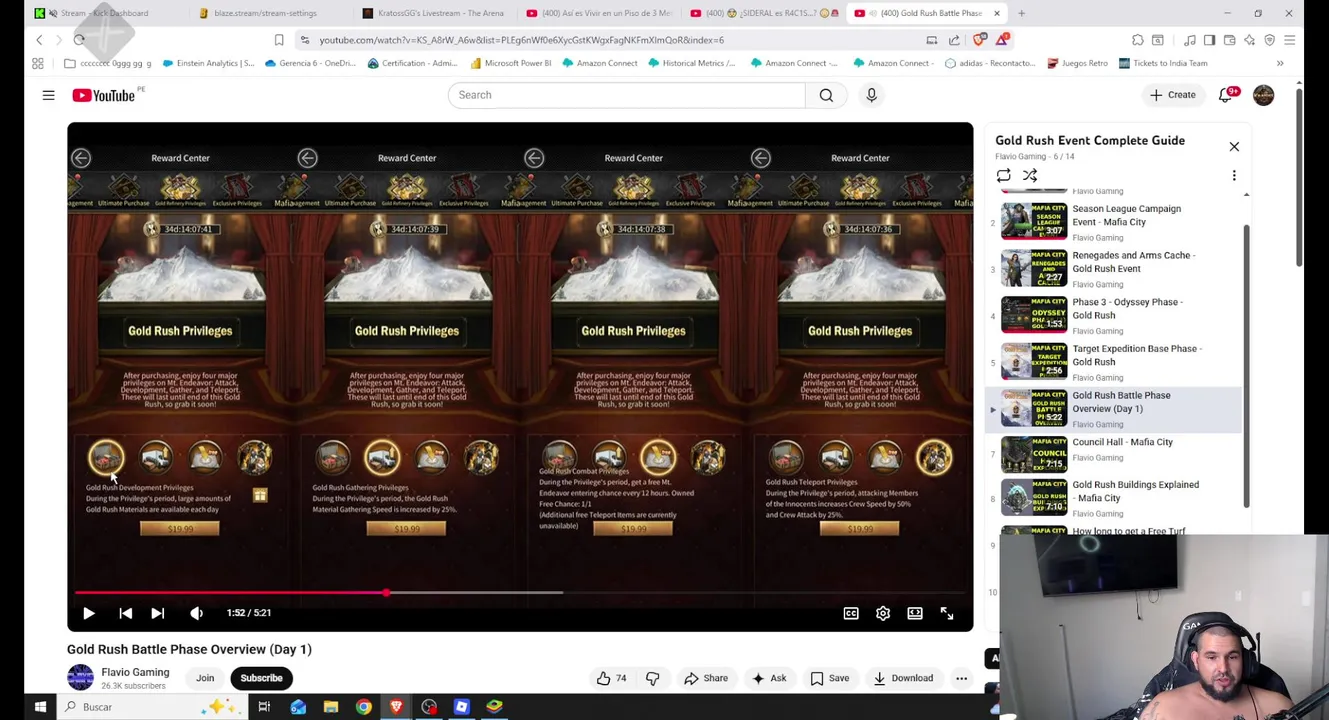
Task: Open the Flavio Gaming channel avatar
Action: [x=80, y=678]
